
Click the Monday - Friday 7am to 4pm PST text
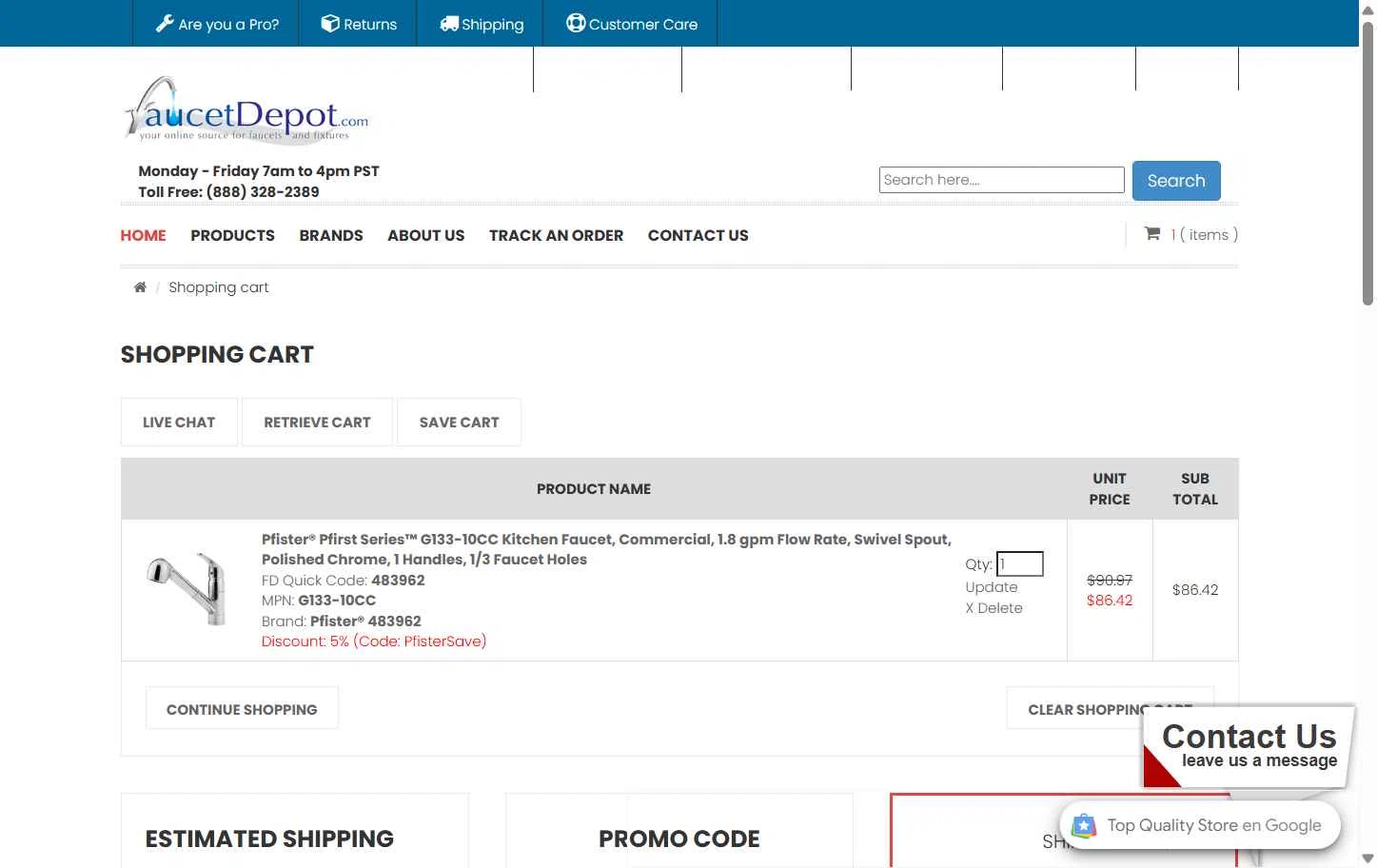pos(259,171)
